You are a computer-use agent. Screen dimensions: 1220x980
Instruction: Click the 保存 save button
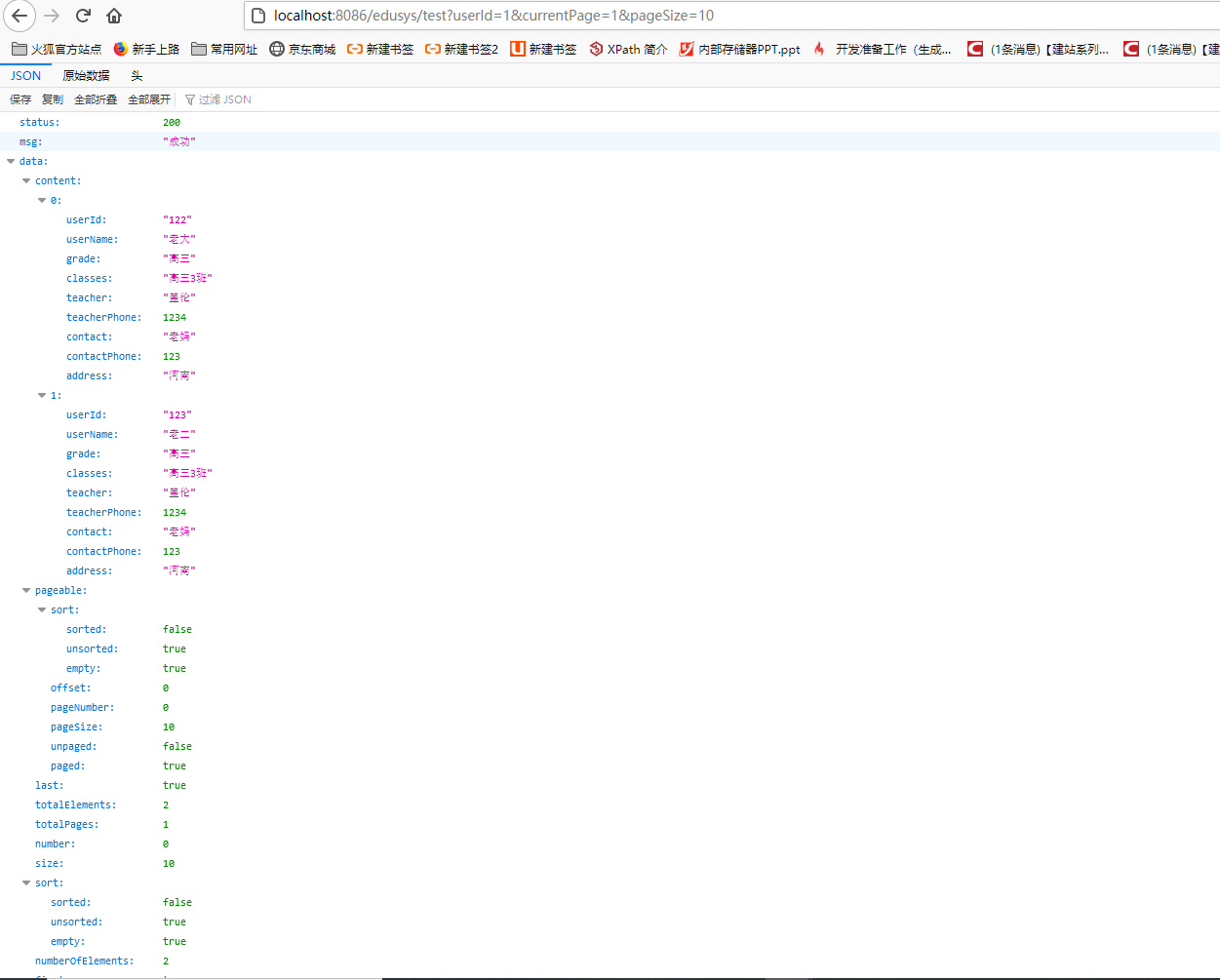20,99
